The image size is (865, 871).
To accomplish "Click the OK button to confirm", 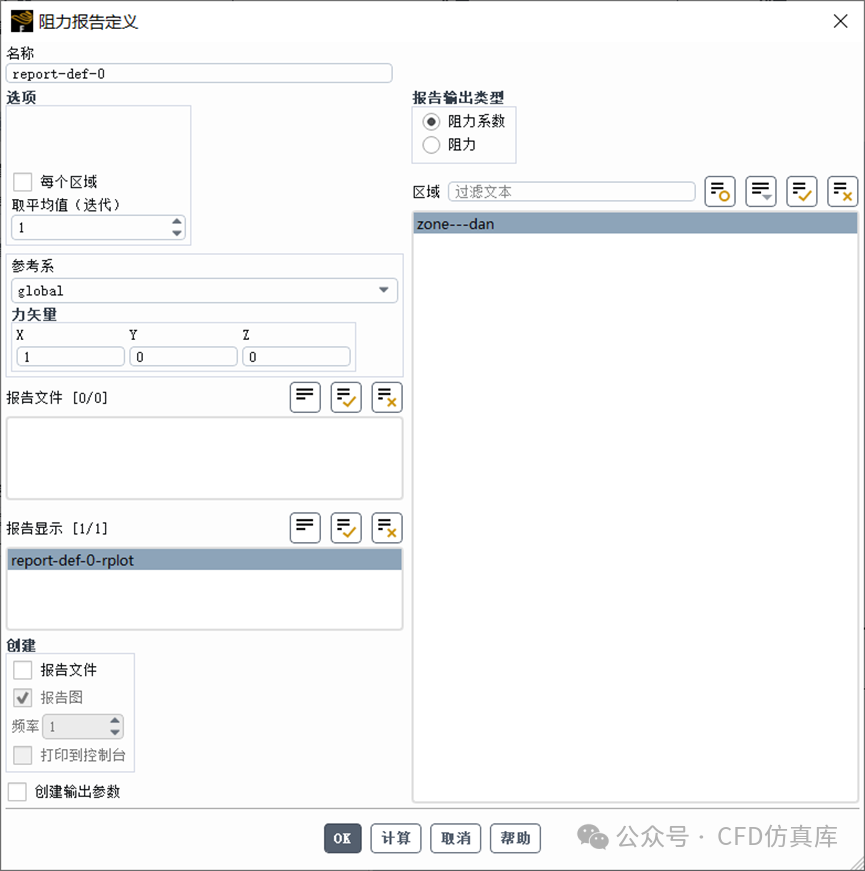I will point(342,838).
